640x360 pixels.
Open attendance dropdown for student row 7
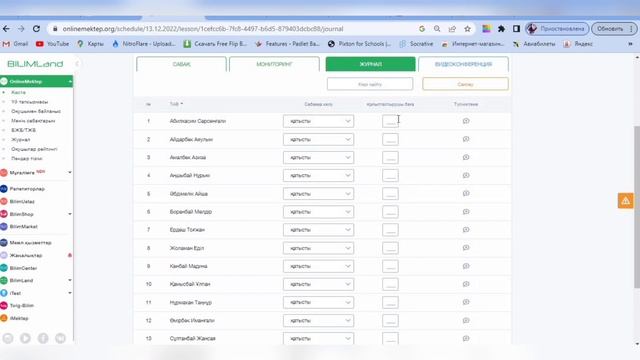(x=318, y=230)
